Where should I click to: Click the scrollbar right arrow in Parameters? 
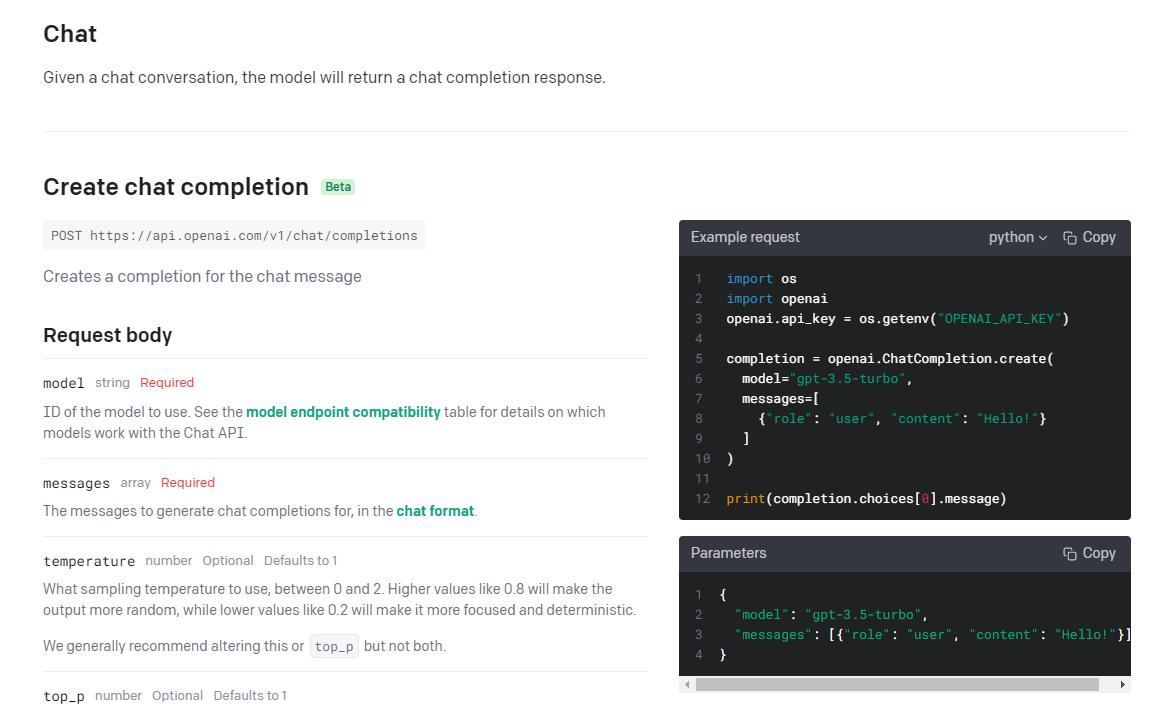[x=1122, y=684]
